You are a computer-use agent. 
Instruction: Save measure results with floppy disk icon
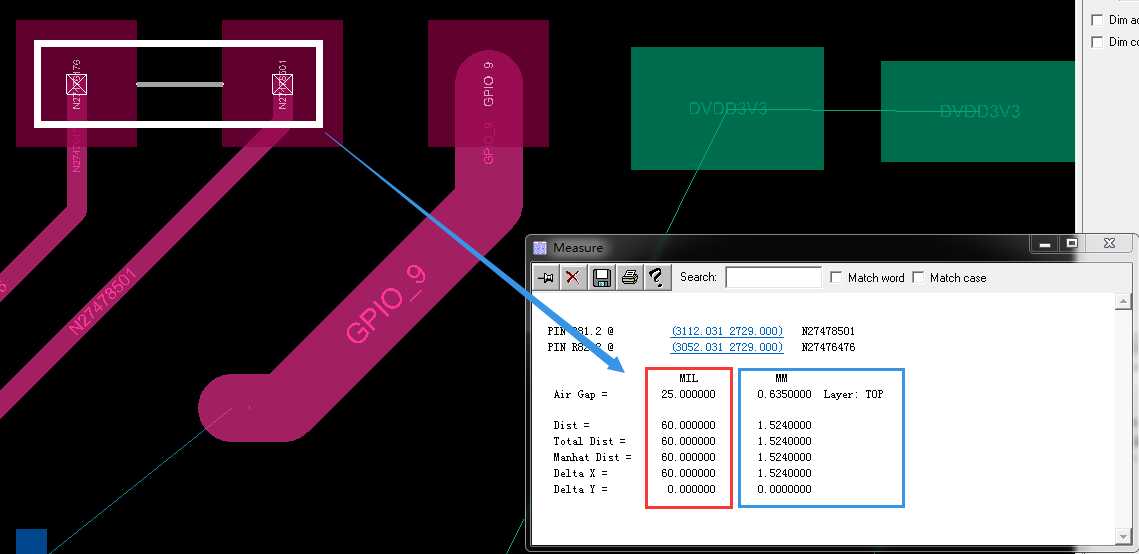(601, 277)
